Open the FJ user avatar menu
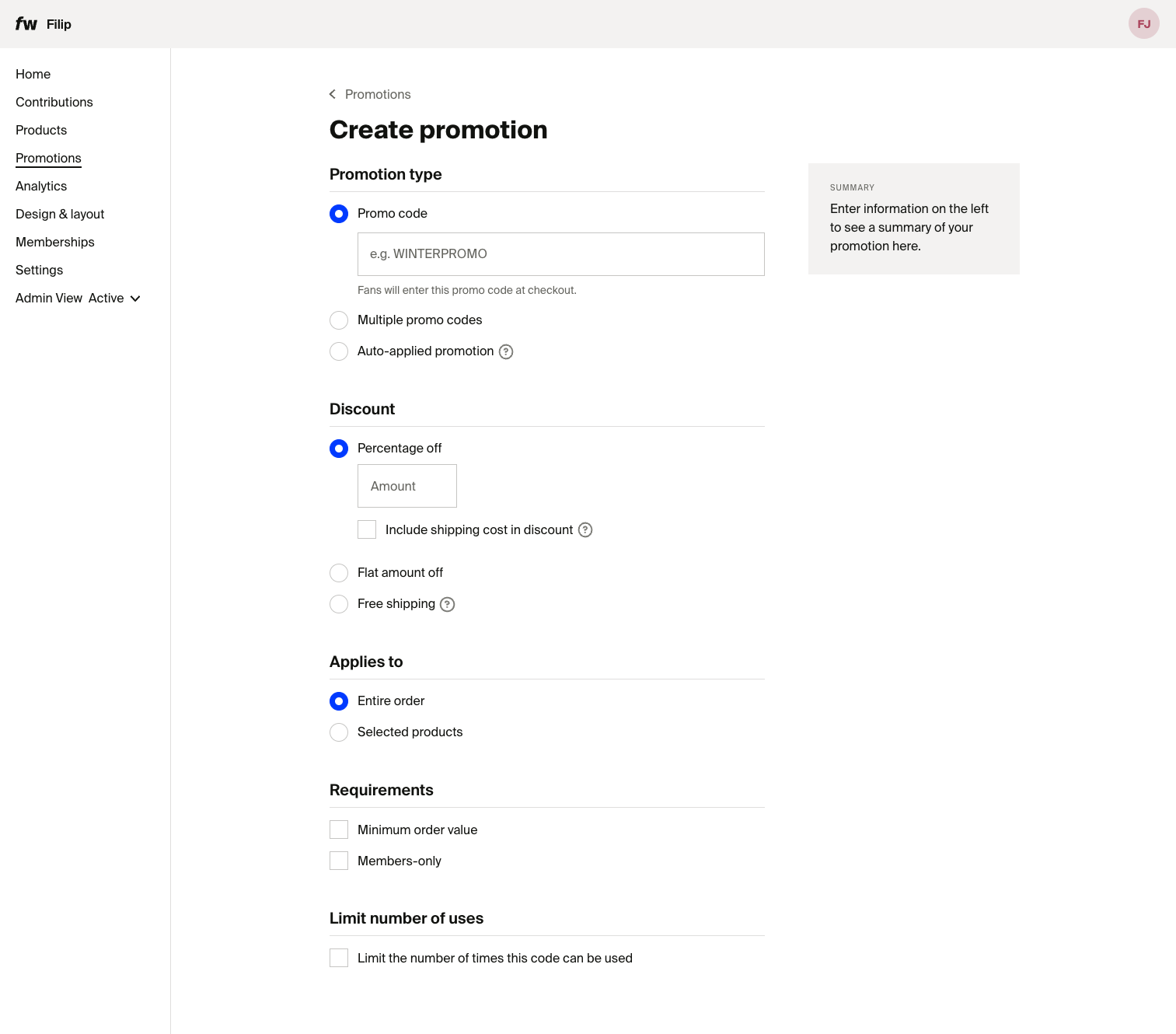The height and width of the screenshot is (1034, 1176). pyautogui.click(x=1143, y=24)
